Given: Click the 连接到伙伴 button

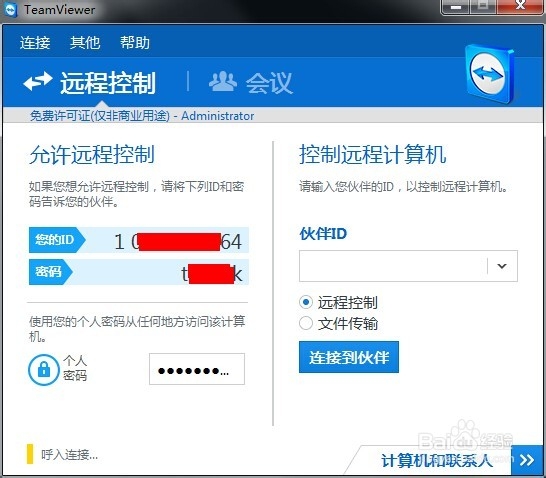Looking at the screenshot, I should [x=349, y=357].
